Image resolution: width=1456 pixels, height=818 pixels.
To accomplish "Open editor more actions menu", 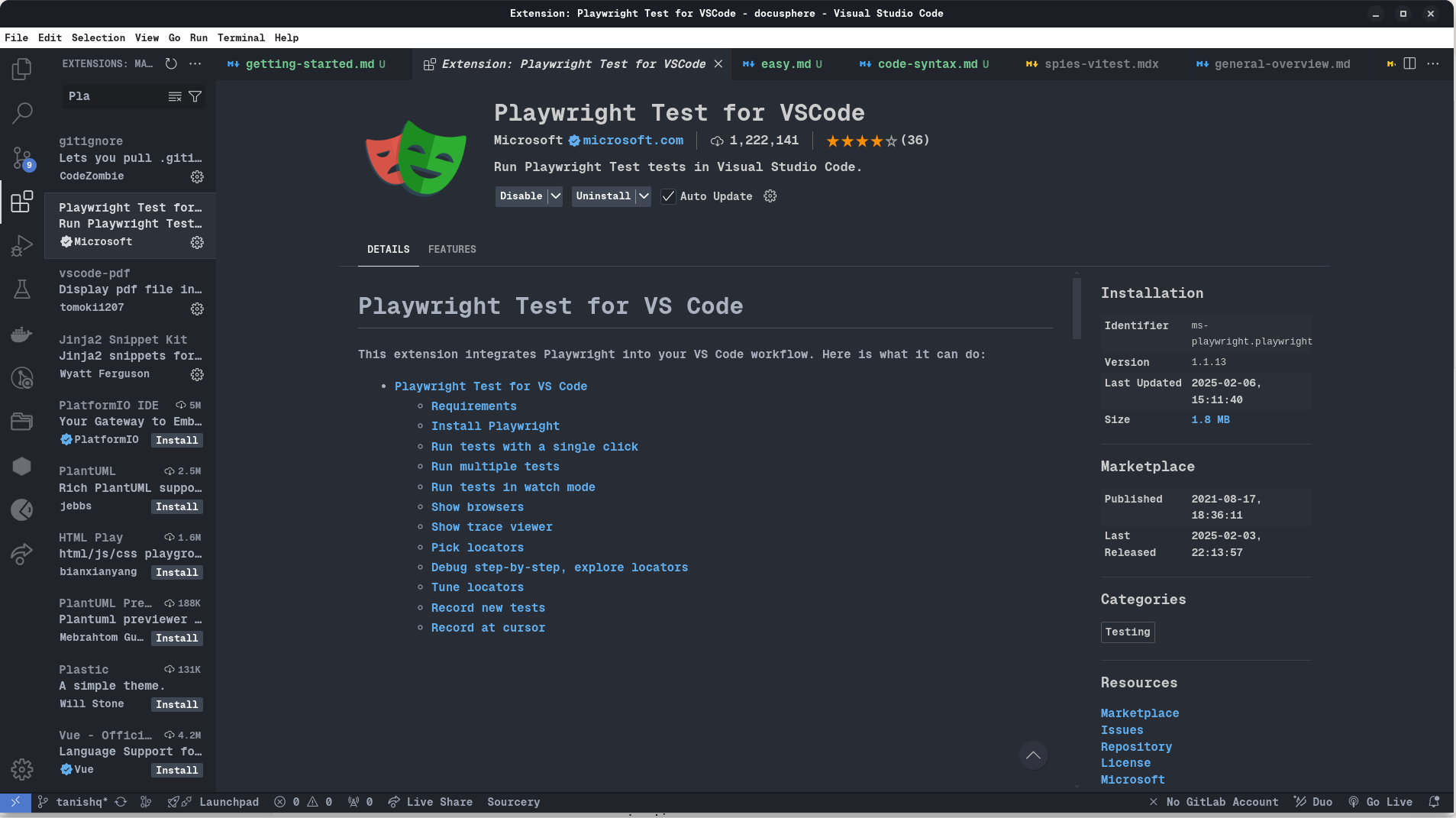I will point(1433,64).
